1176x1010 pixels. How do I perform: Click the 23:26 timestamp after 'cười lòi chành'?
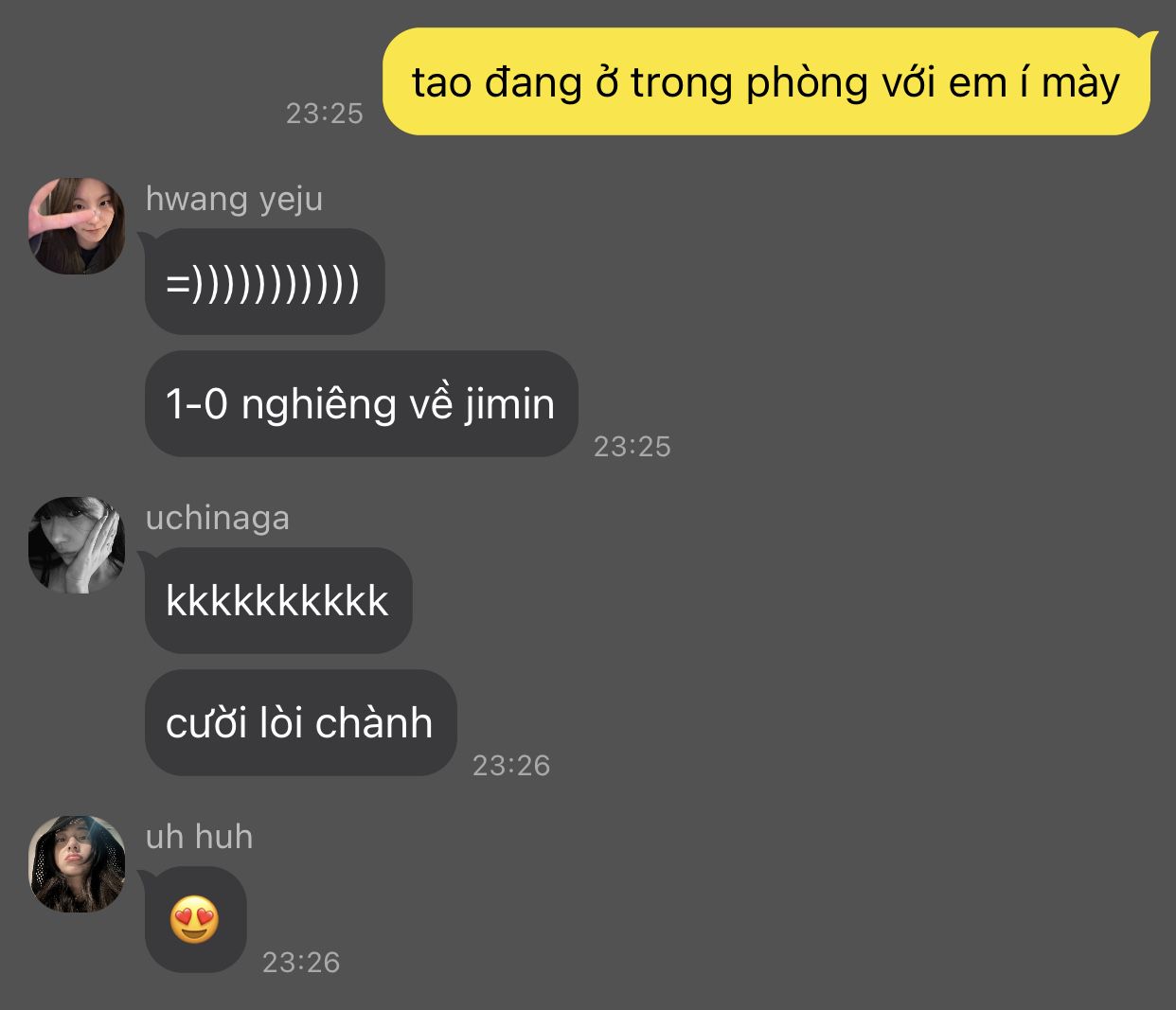click(511, 766)
